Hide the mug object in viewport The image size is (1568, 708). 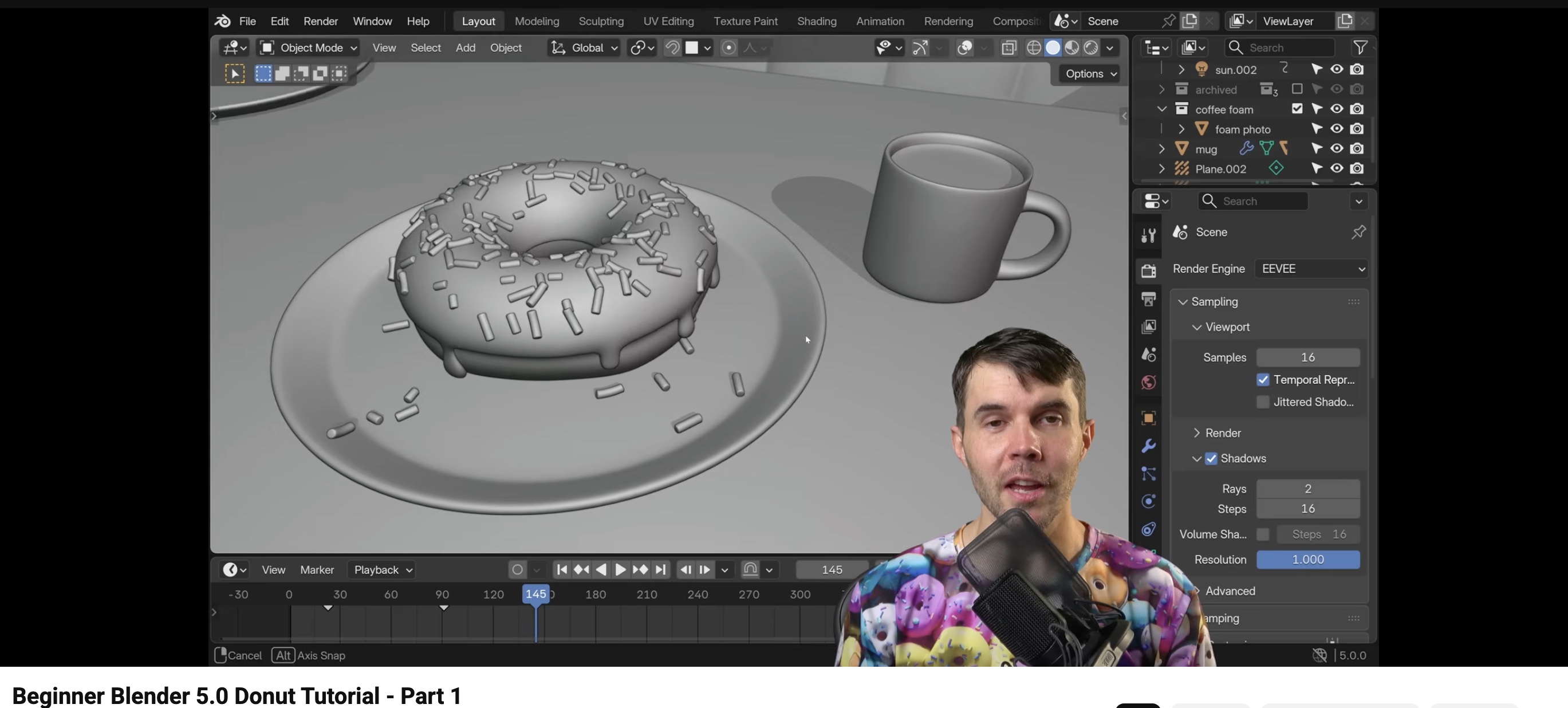coord(1336,148)
